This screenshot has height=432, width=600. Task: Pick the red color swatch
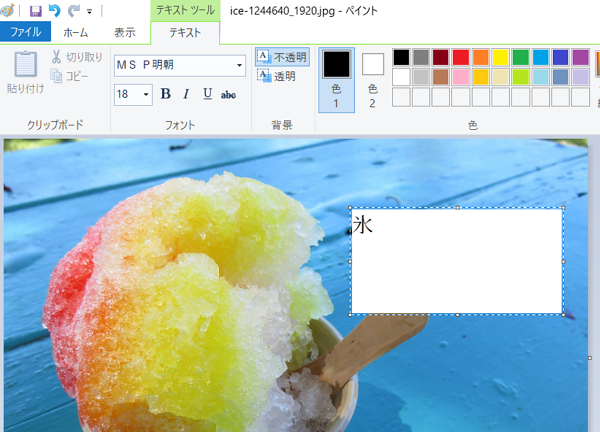point(461,57)
